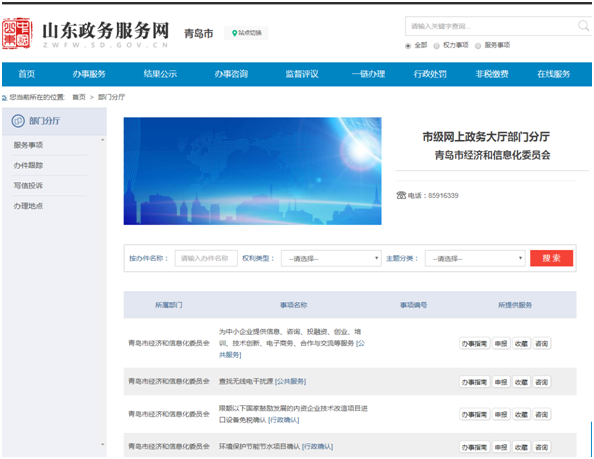Click the red 搜索 button
Viewport: 594px width, 459px height.
[x=551, y=258]
